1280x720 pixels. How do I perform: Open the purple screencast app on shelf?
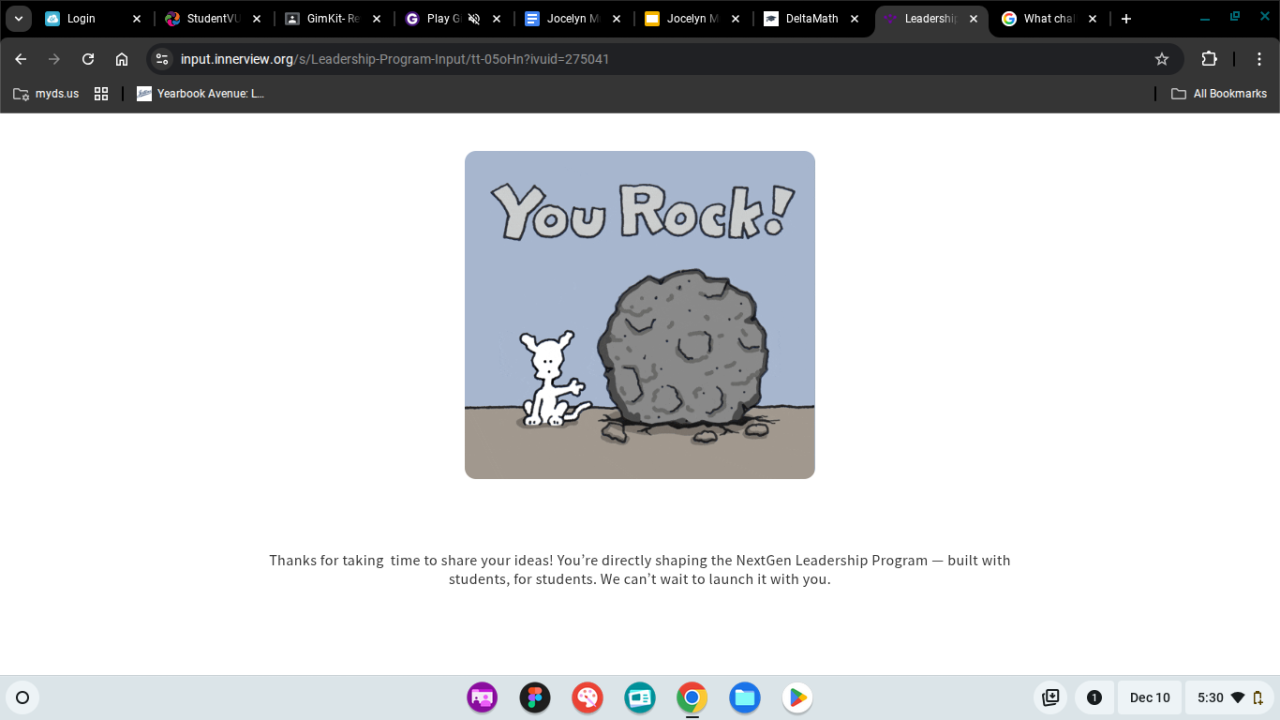click(482, 698)
